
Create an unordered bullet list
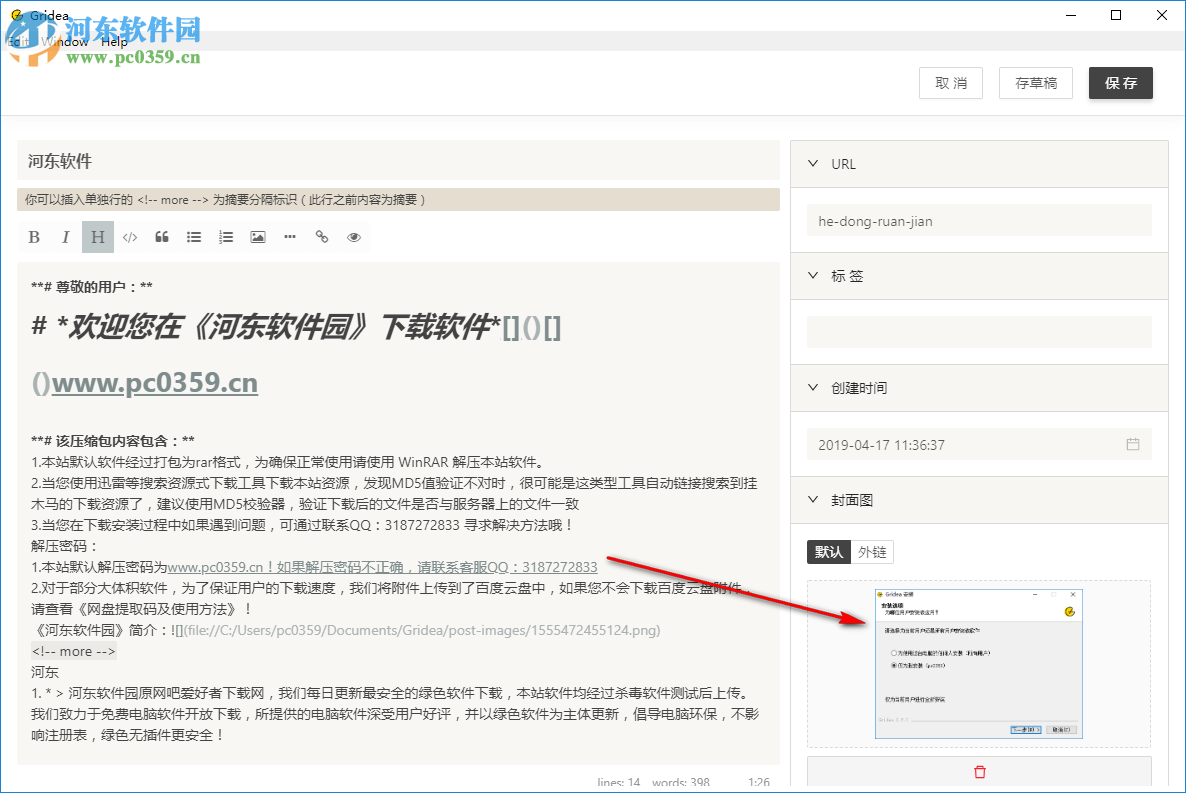click(x=194, y=237)
